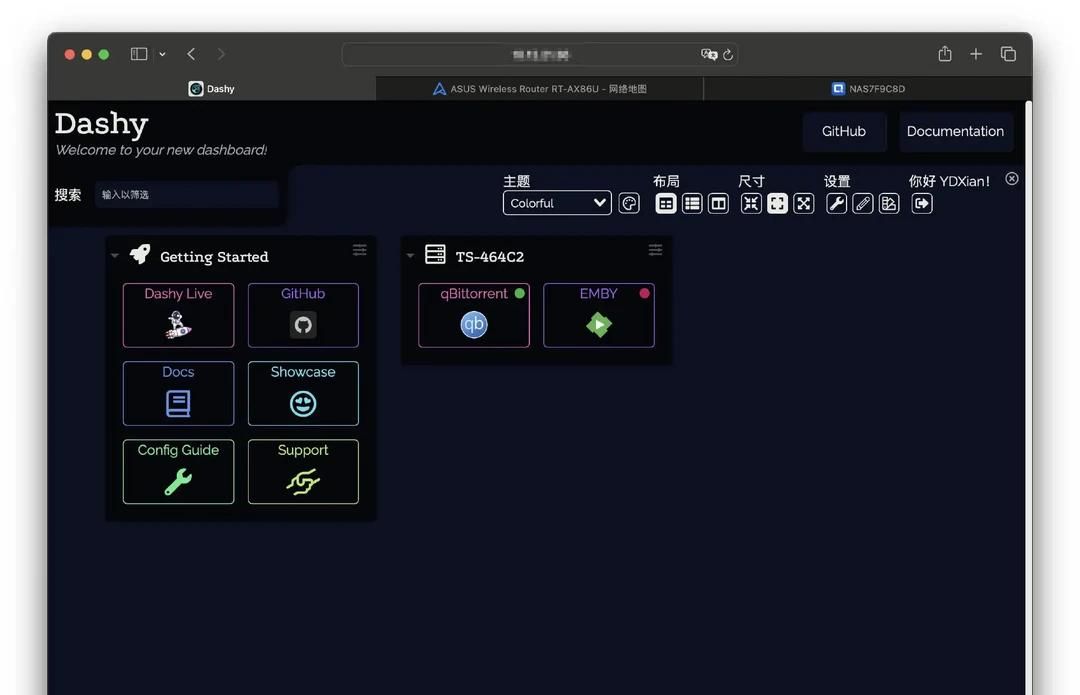Click the rocket icon beside Getting Started
The width and height of the screenshot is (1080, 695).
point(138,254)
